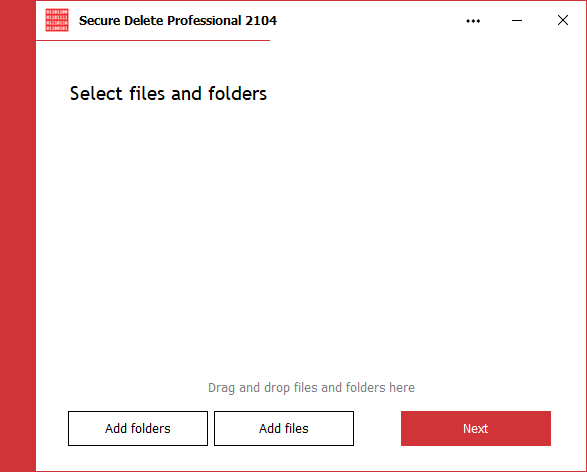Click the 'Secure Delete Professional 2104' title text
The image size is (587, 472).
coord(178,21)
